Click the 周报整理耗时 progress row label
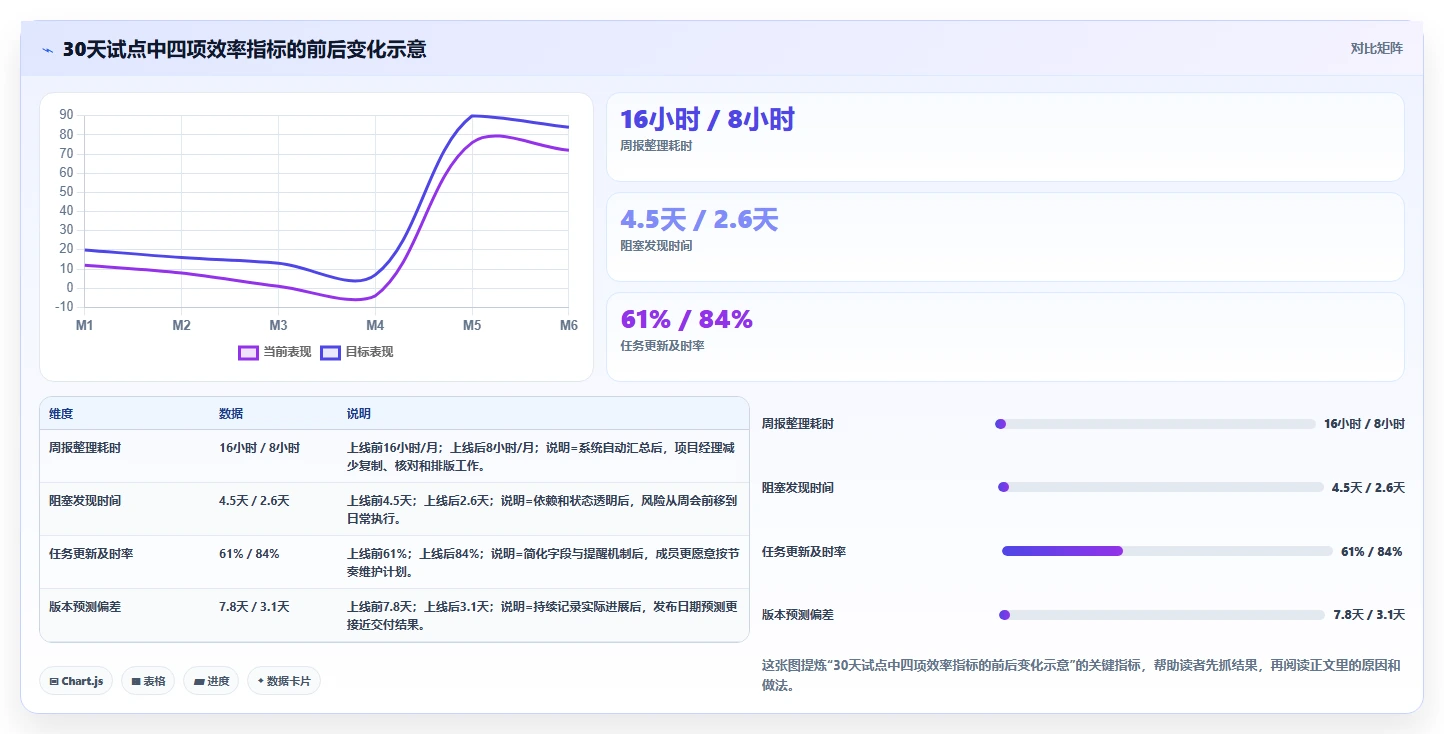1444x734 pixels. [x=798, y=424]
